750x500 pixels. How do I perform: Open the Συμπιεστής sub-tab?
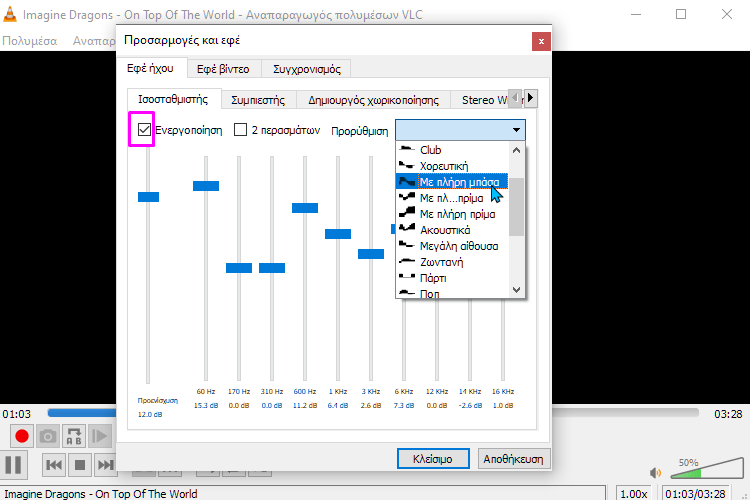point(258,100)
